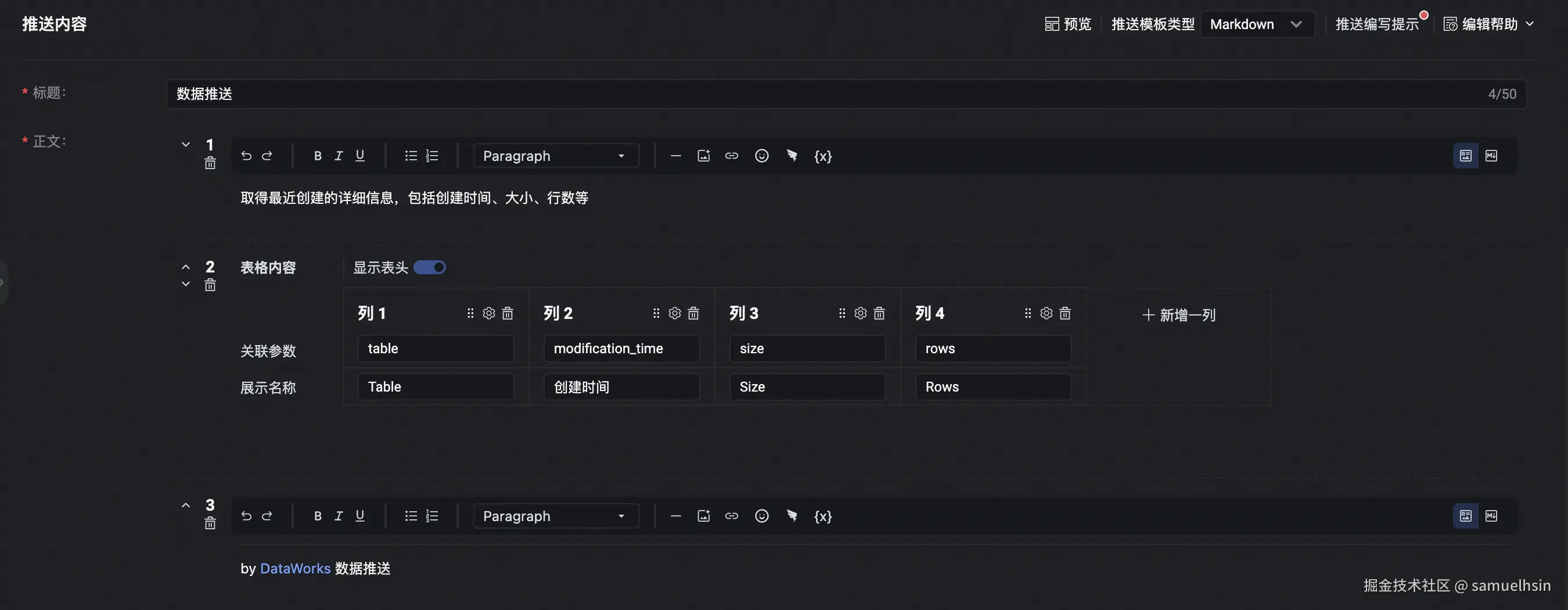
Task: Toggle the 显示表头 switch
Action: pos(430,267)
